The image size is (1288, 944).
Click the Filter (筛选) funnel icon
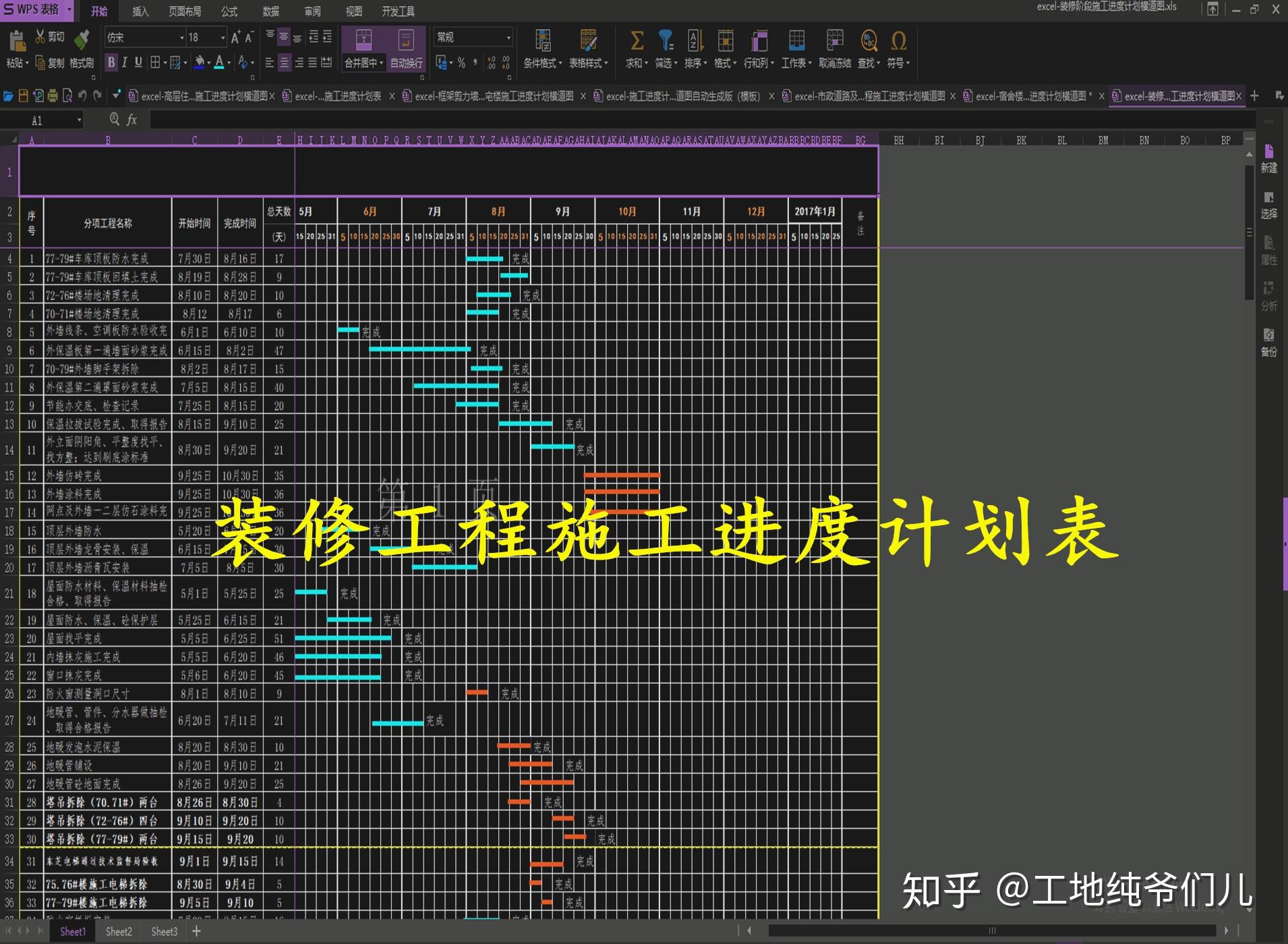pos(666,40)
